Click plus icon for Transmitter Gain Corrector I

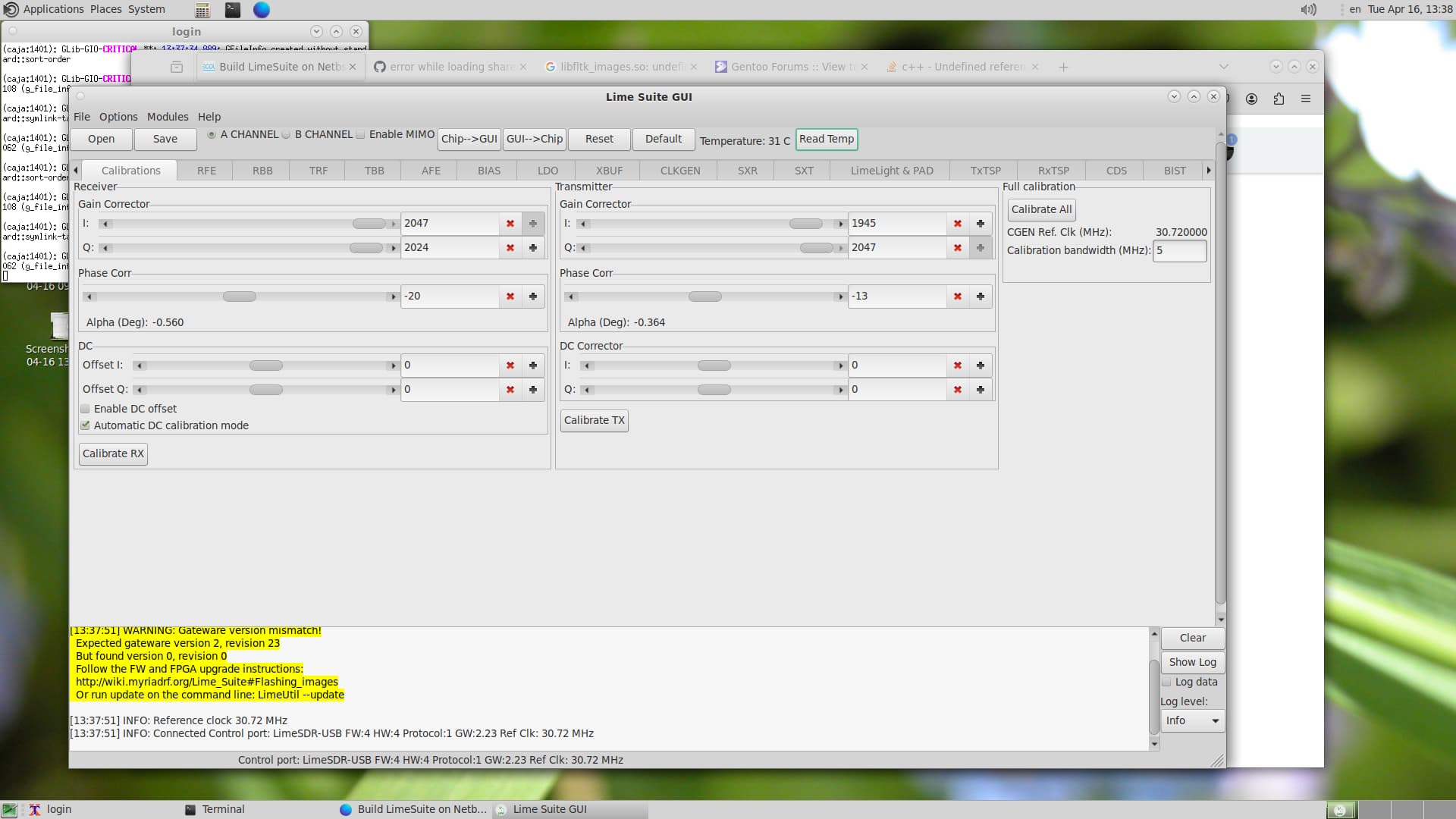[981, 224]
